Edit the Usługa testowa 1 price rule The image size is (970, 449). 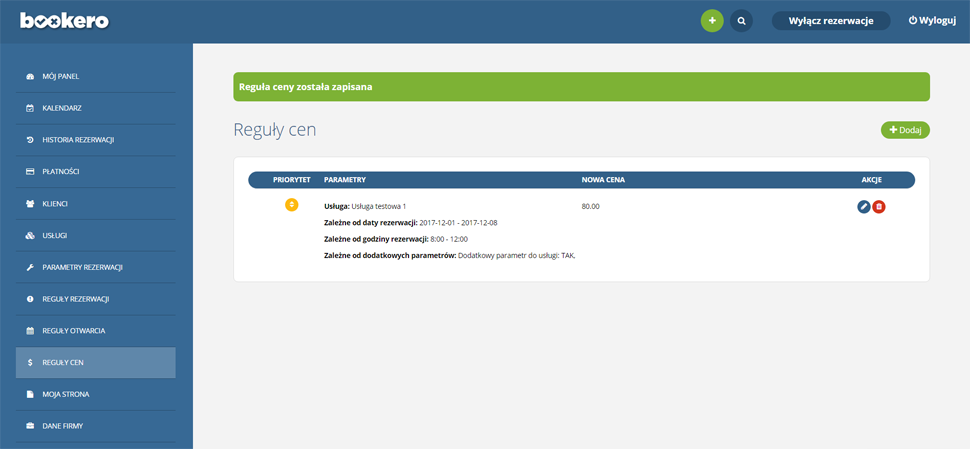pos(864,207)
